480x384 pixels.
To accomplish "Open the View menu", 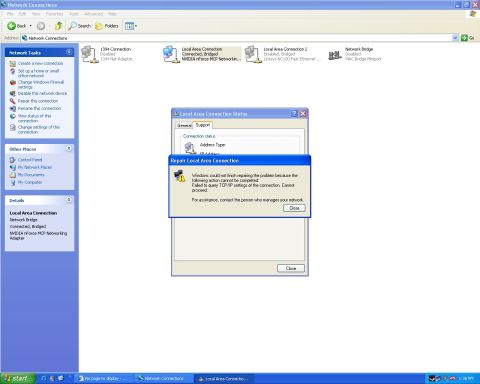I will [36, 14].
